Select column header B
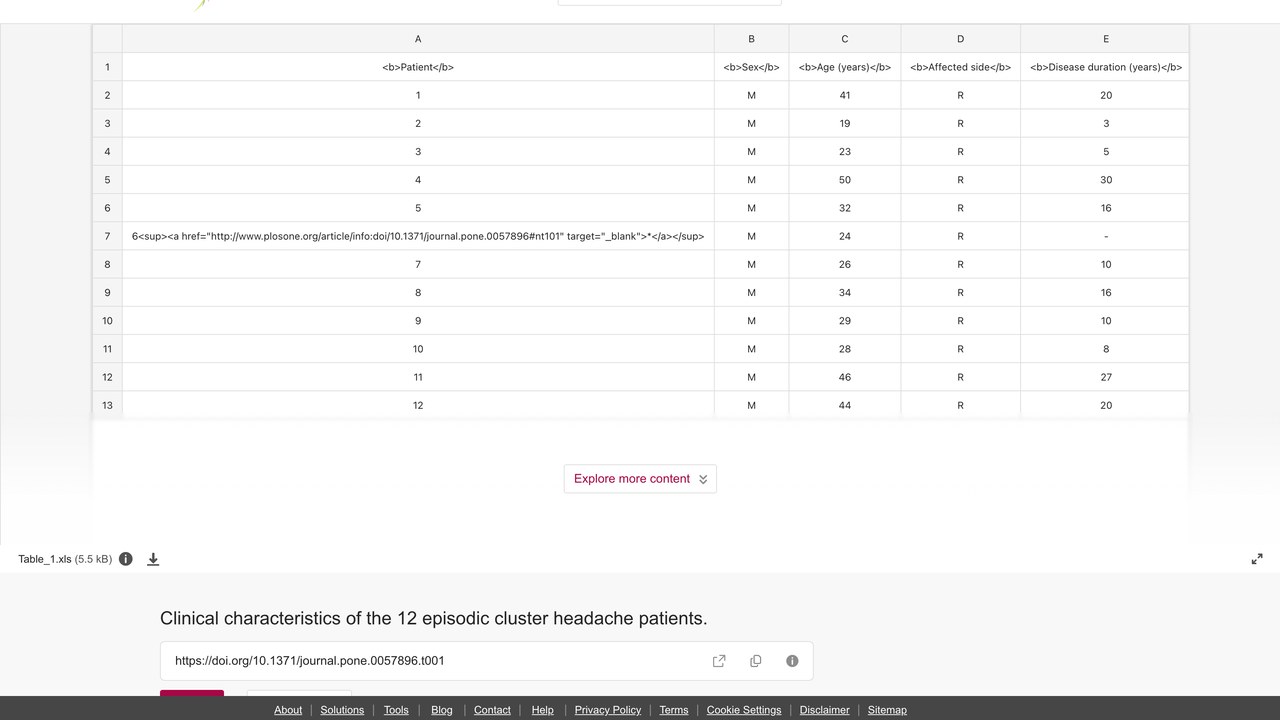 [x=751, y=39]
